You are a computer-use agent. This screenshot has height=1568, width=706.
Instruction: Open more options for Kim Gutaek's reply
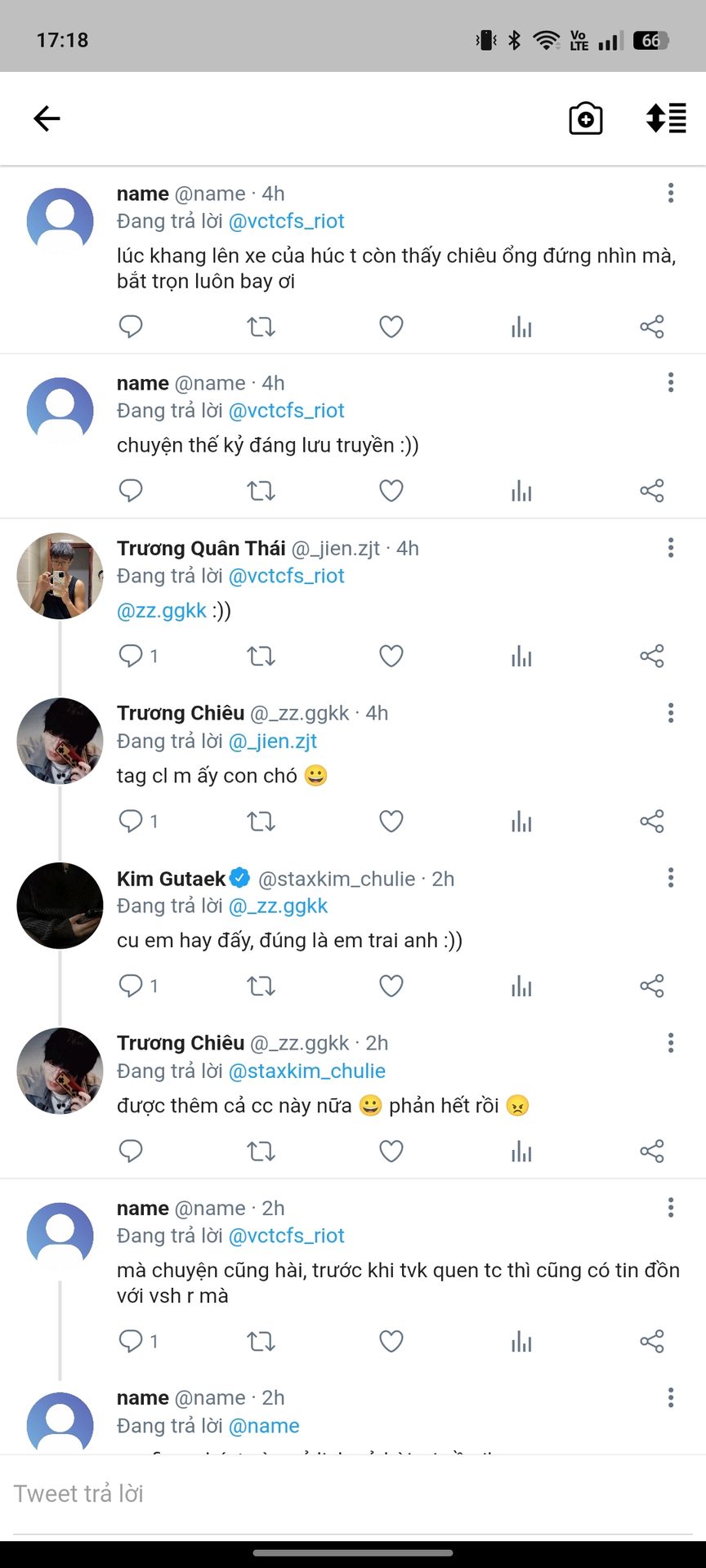tap(671, 878)
